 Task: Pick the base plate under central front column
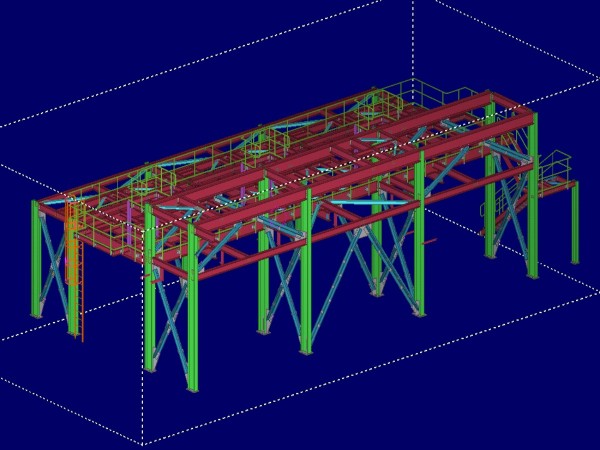[306, 352]
